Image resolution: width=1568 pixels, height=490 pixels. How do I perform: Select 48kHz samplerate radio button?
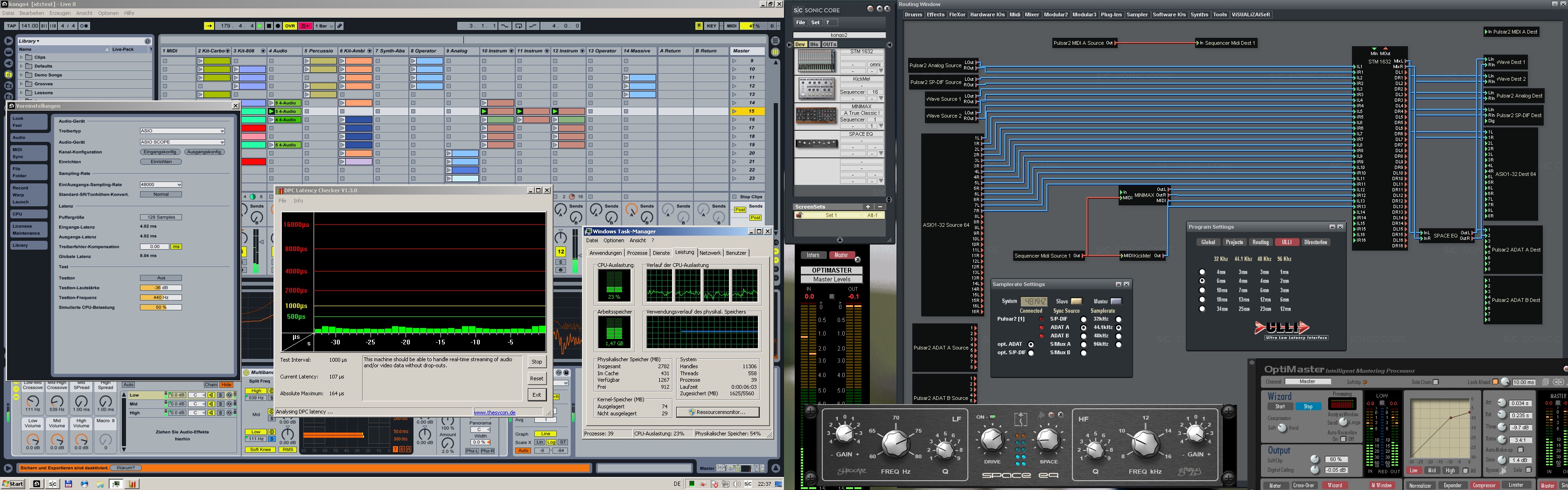click(x=1118, y=336)
